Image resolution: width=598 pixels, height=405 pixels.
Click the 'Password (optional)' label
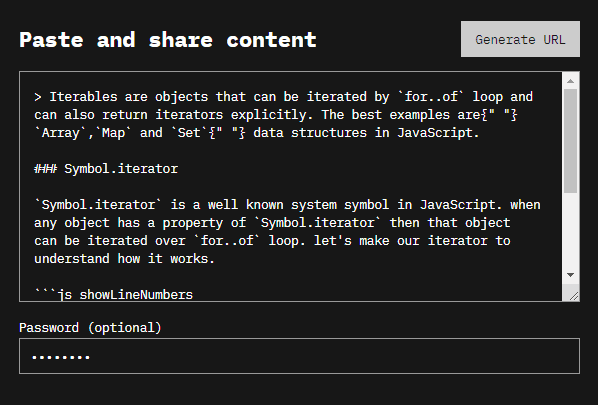point(90,328)
